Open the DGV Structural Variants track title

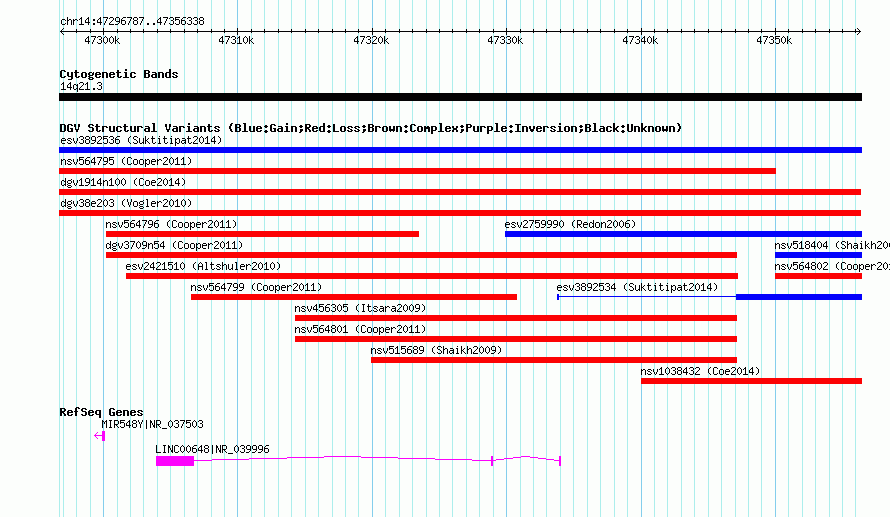[371, 128]
